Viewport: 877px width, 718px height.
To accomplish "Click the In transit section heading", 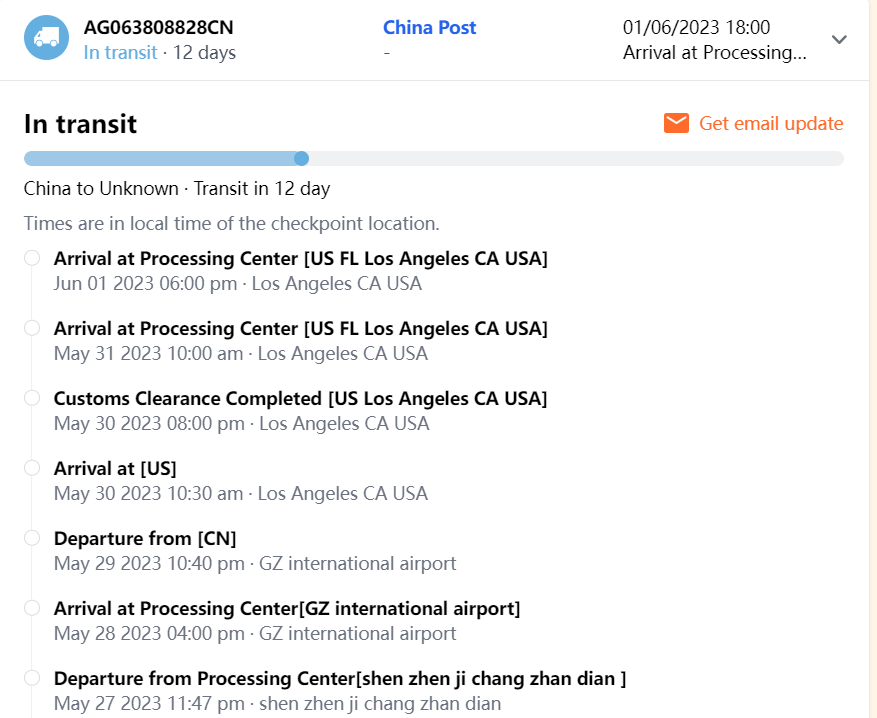I will coord(80,124).
